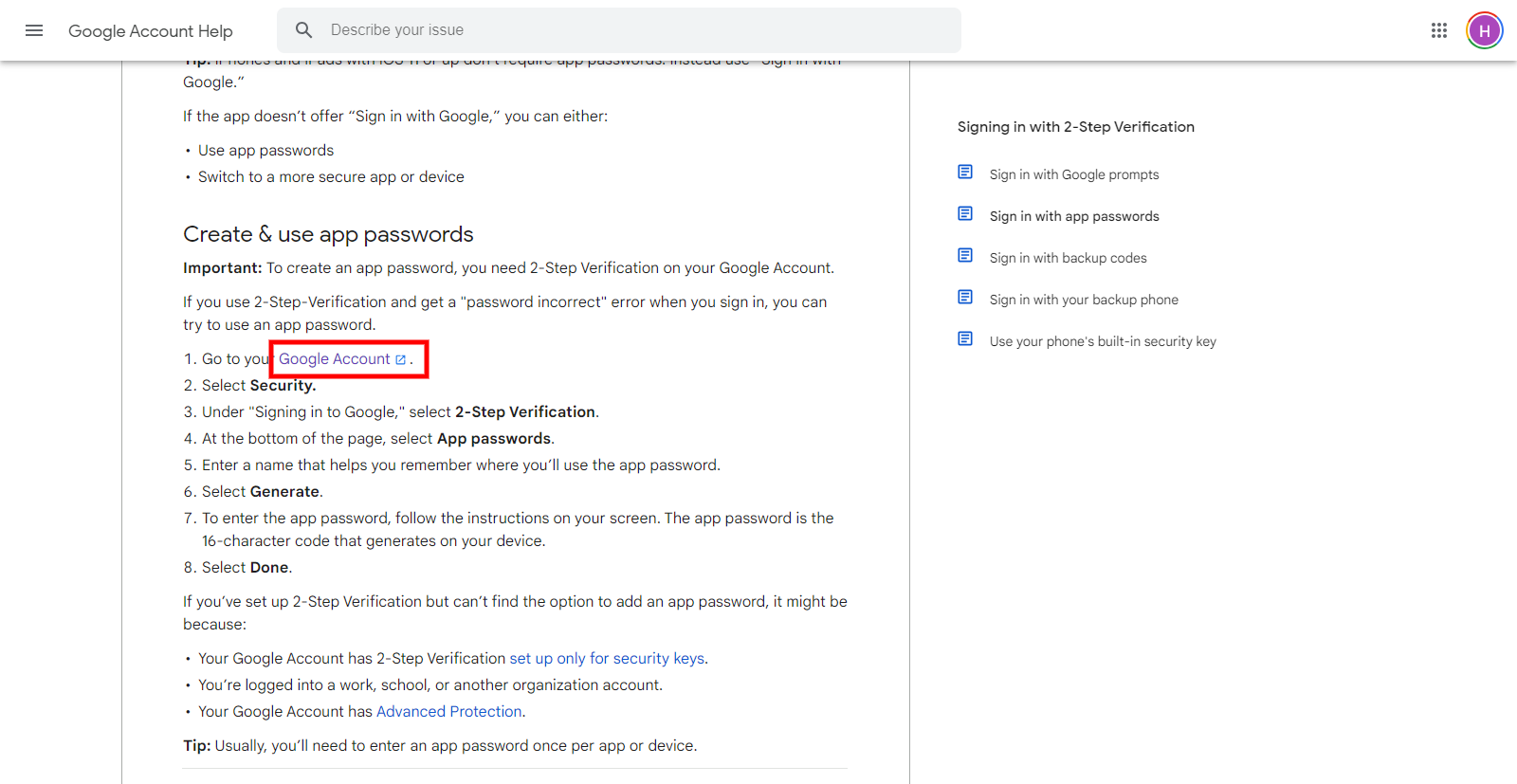Viewport: 1517px width, 784px height.
Task: Go to Google Account Help home title
Action: coord(150,31)
